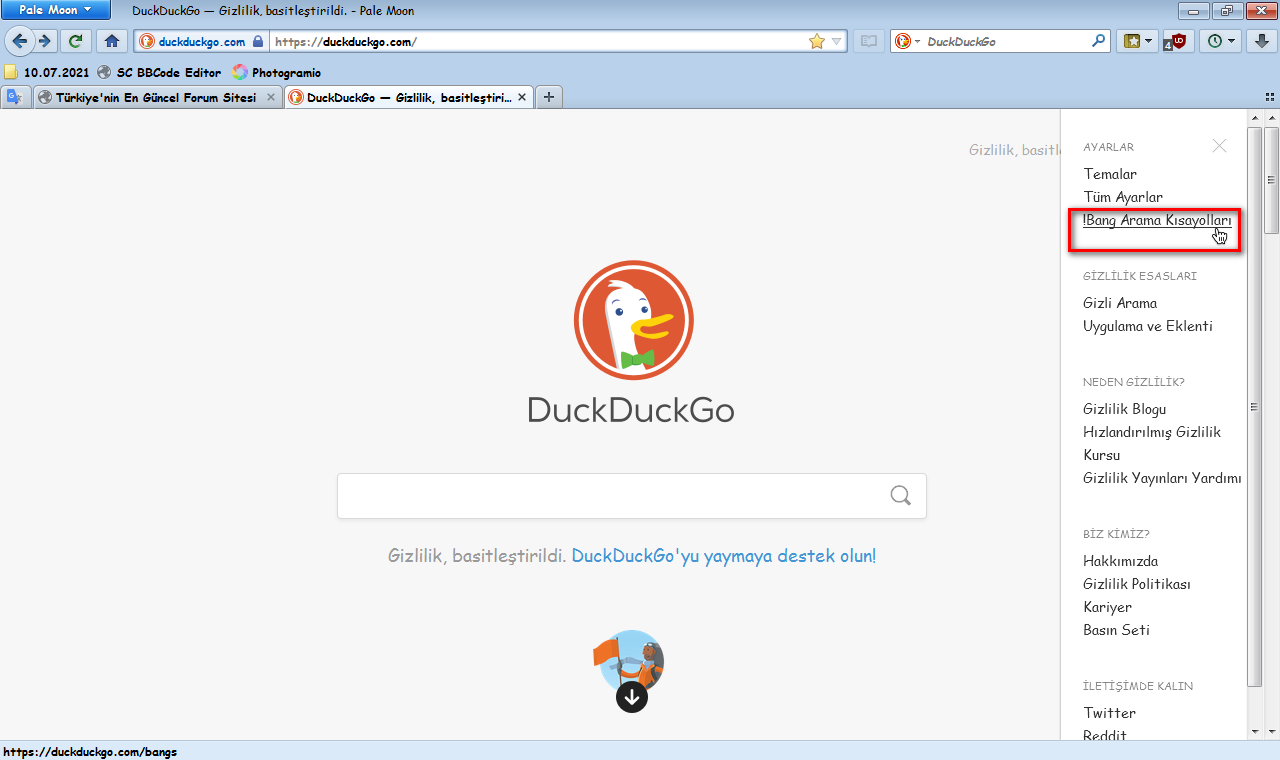
Task: Bookmark this page with the star icon
Action: [816, 41]
